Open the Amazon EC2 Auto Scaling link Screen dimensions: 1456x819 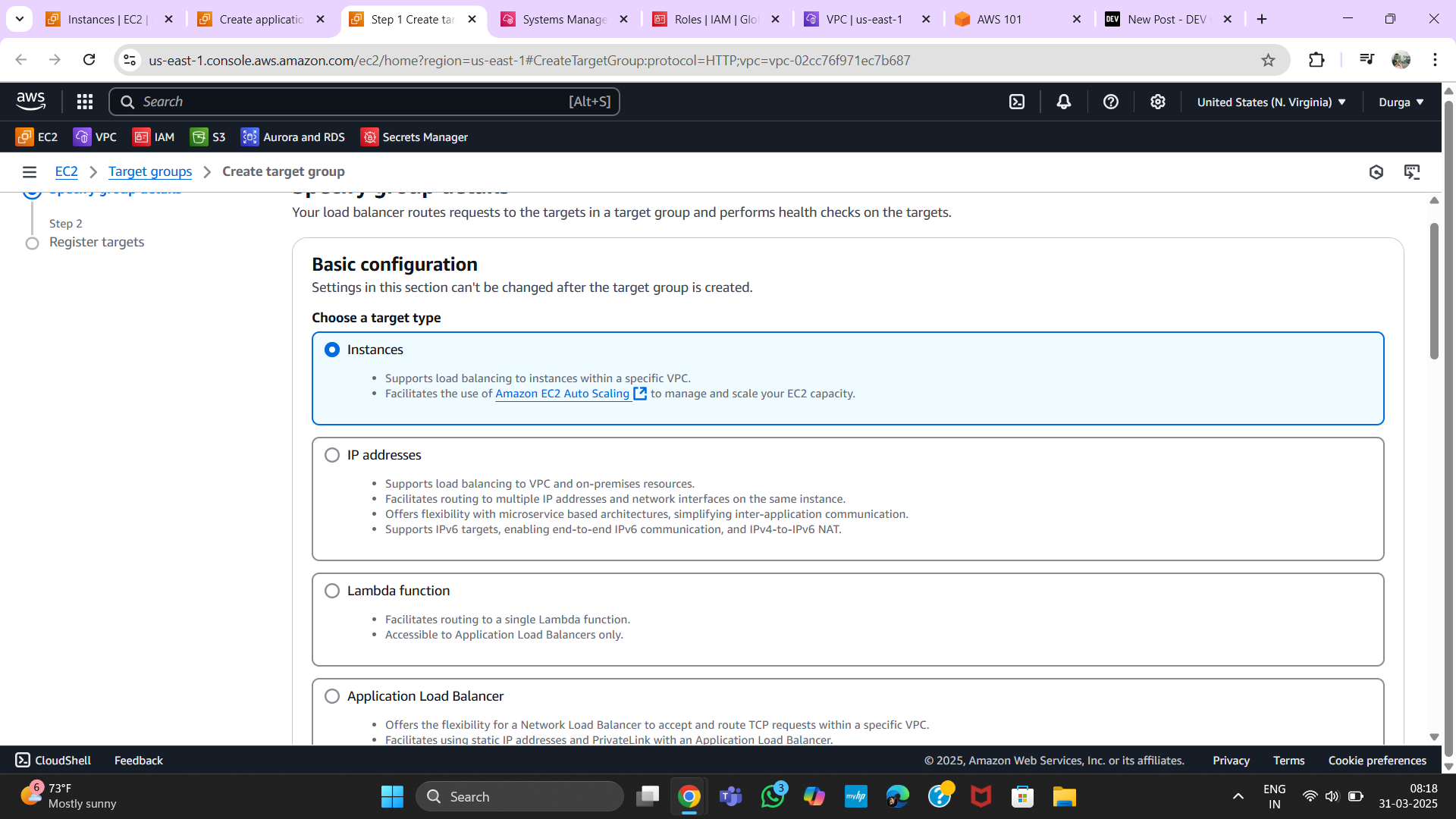562,394
